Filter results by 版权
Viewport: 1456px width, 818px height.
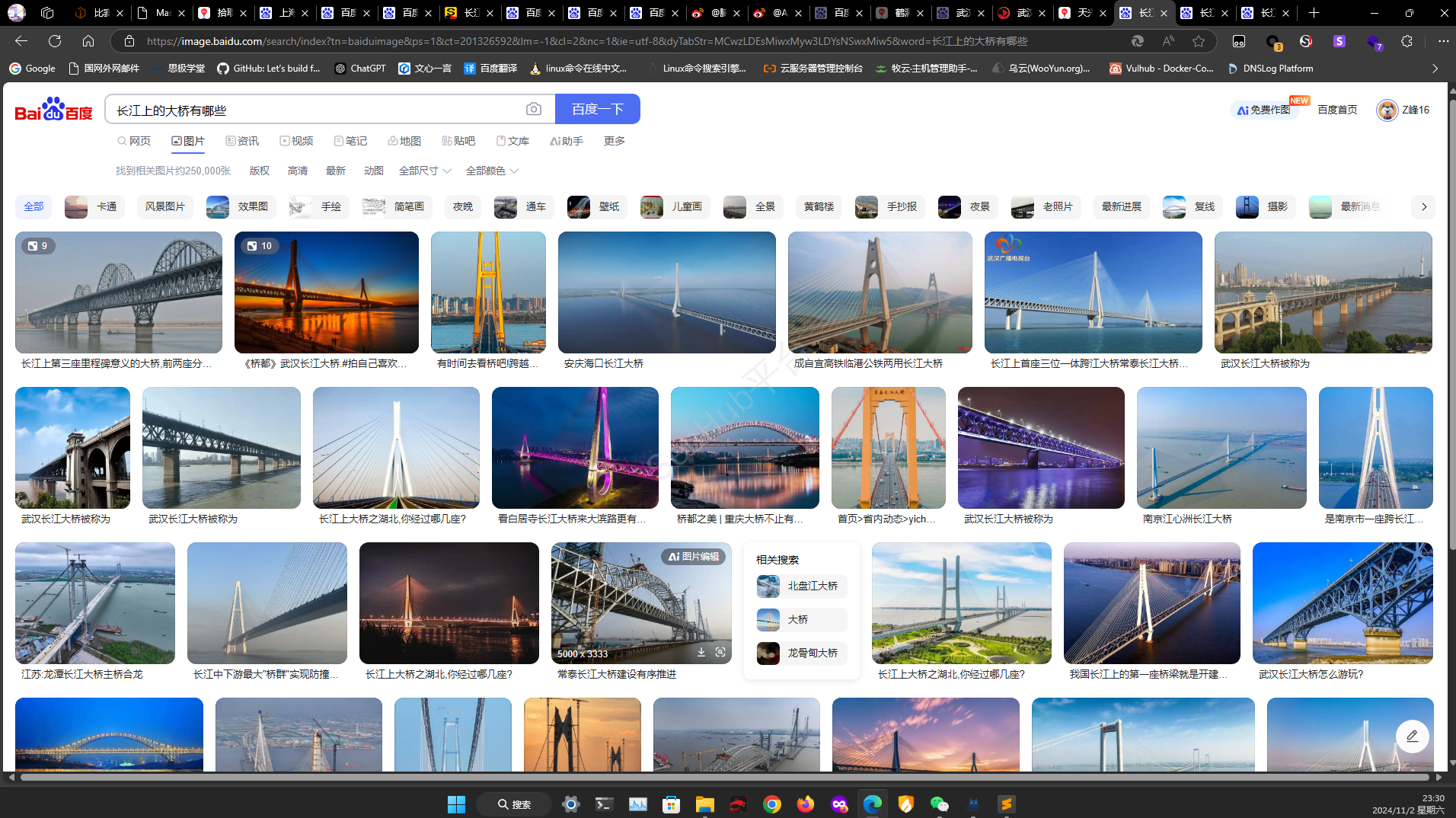260,171
